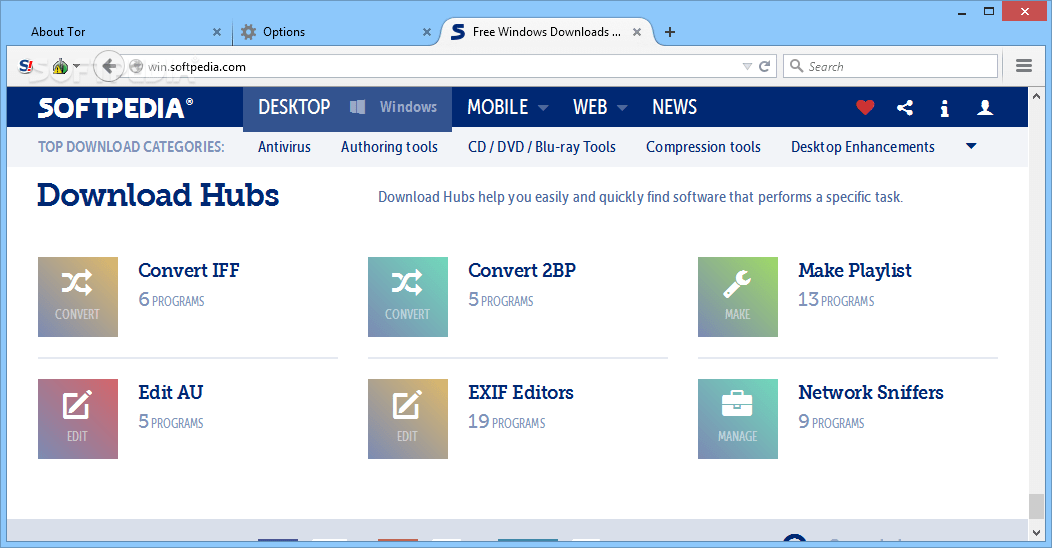Open the Authoring tools category
1052x548 pixels.
click(389, 147)
